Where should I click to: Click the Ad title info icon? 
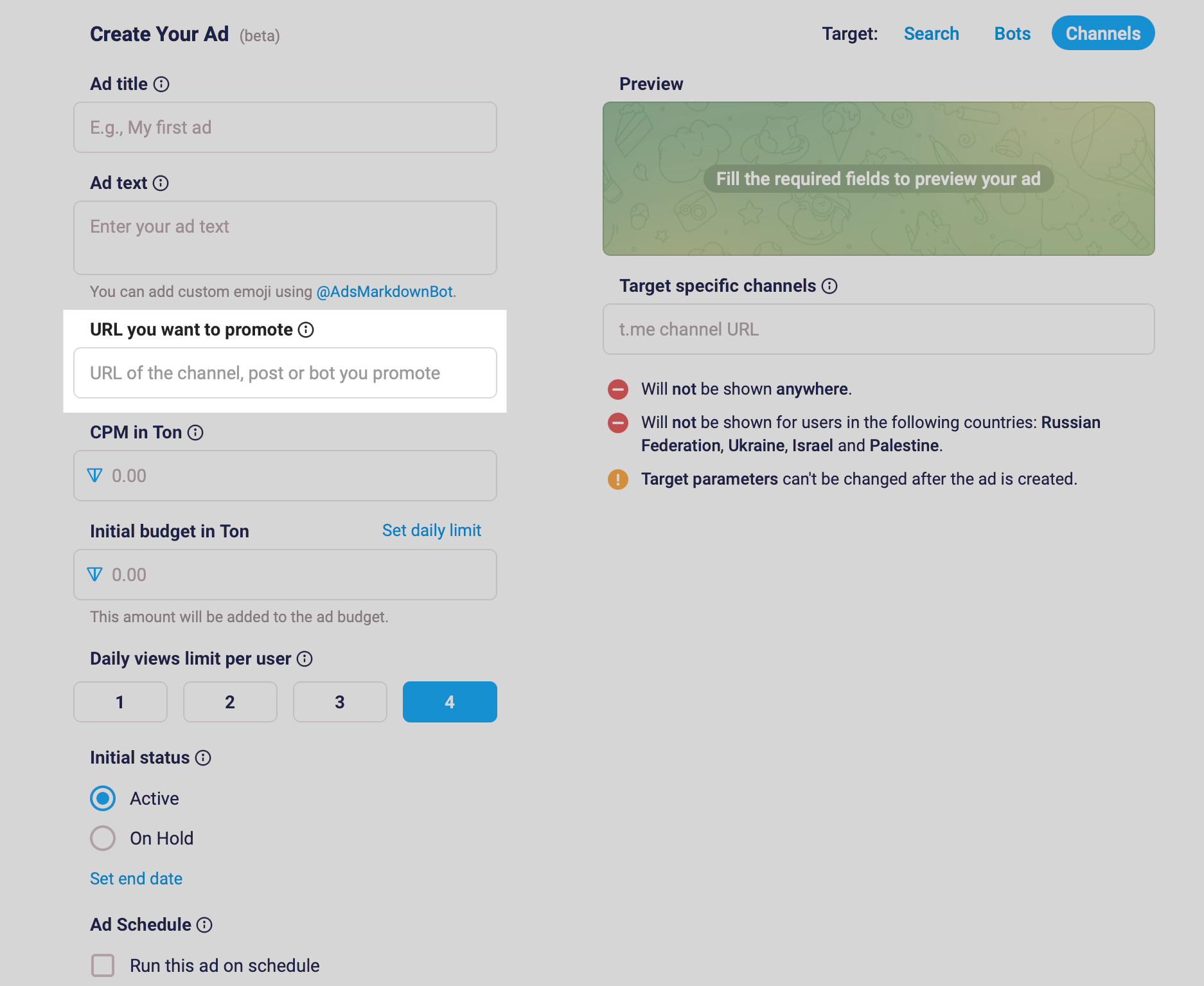161,84
